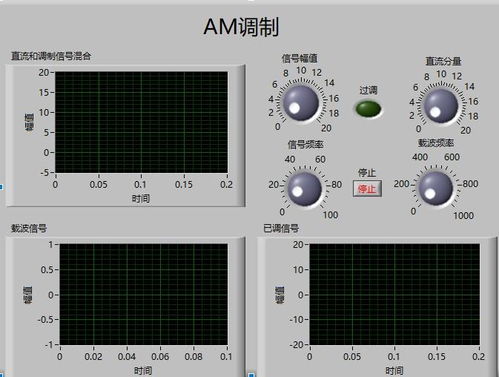Click the 载波频率 carrier frequency knob
Image resolution: width=499 pixels, height=377 pixels.
pos(435,189)
